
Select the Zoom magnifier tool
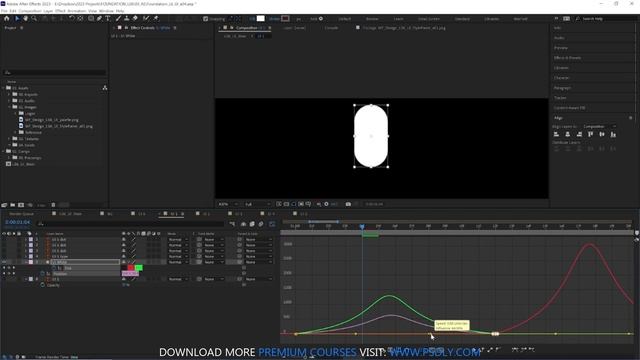pyautogui.click(x=34, y=18)
